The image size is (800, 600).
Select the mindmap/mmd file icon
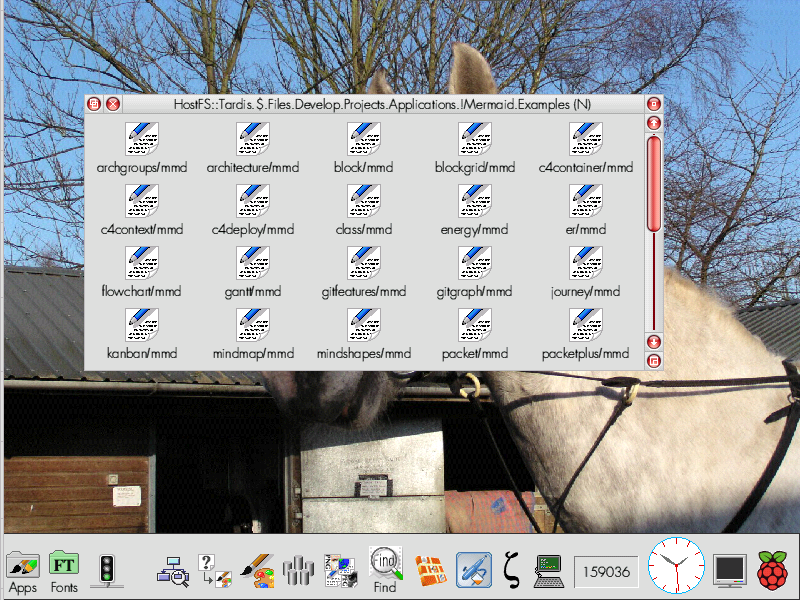[x=253, y=325]
